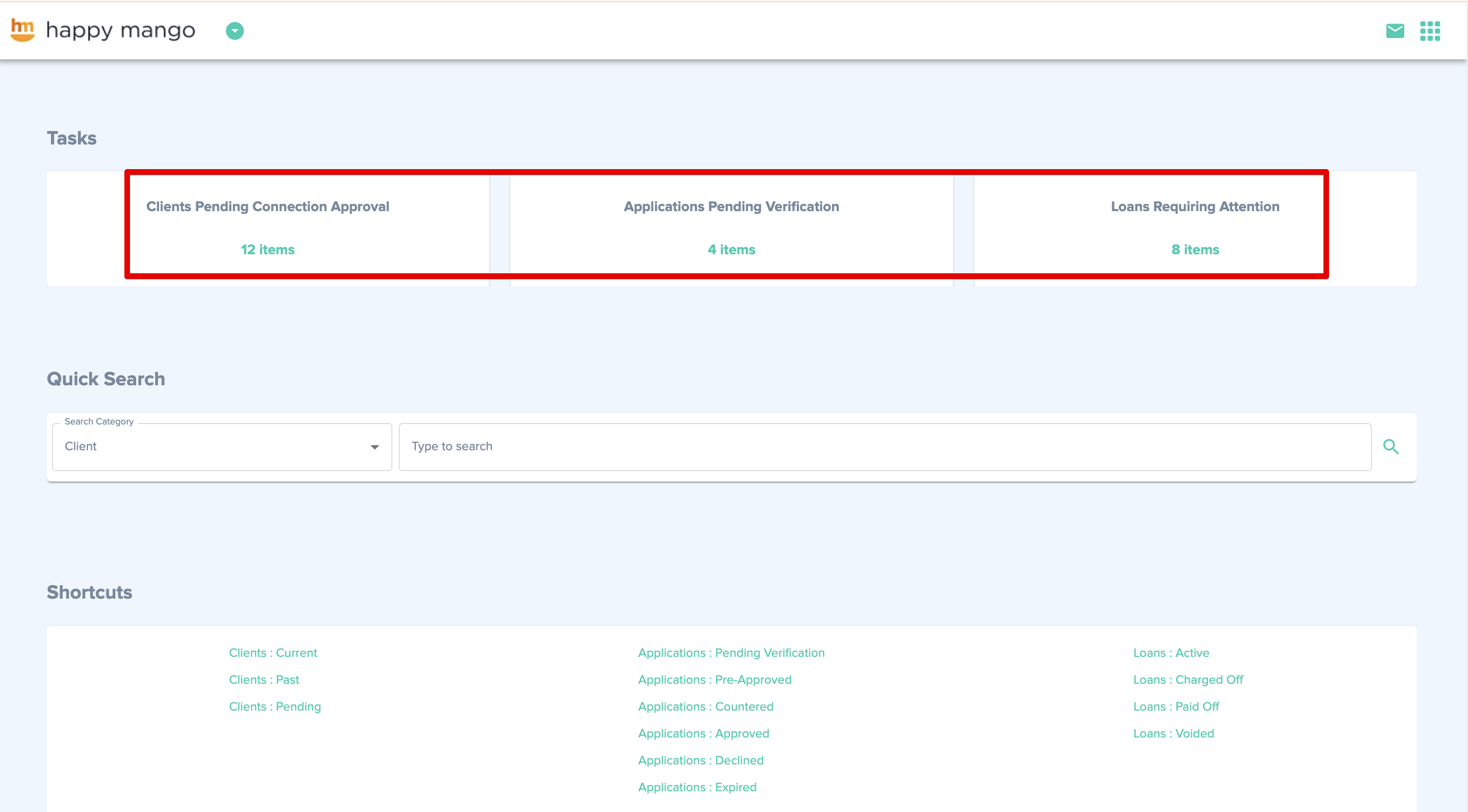Open Applications : Pre-Approved shortcut

click(714, 679)
